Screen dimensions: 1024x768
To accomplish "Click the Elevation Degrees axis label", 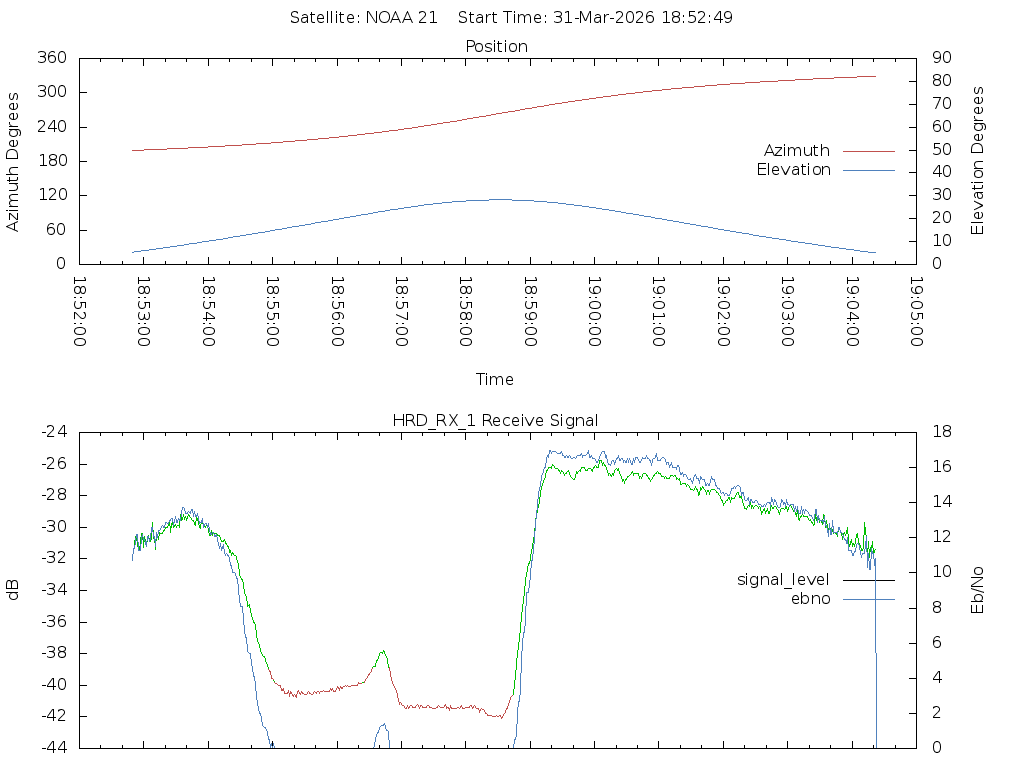I will click(978, 161).
